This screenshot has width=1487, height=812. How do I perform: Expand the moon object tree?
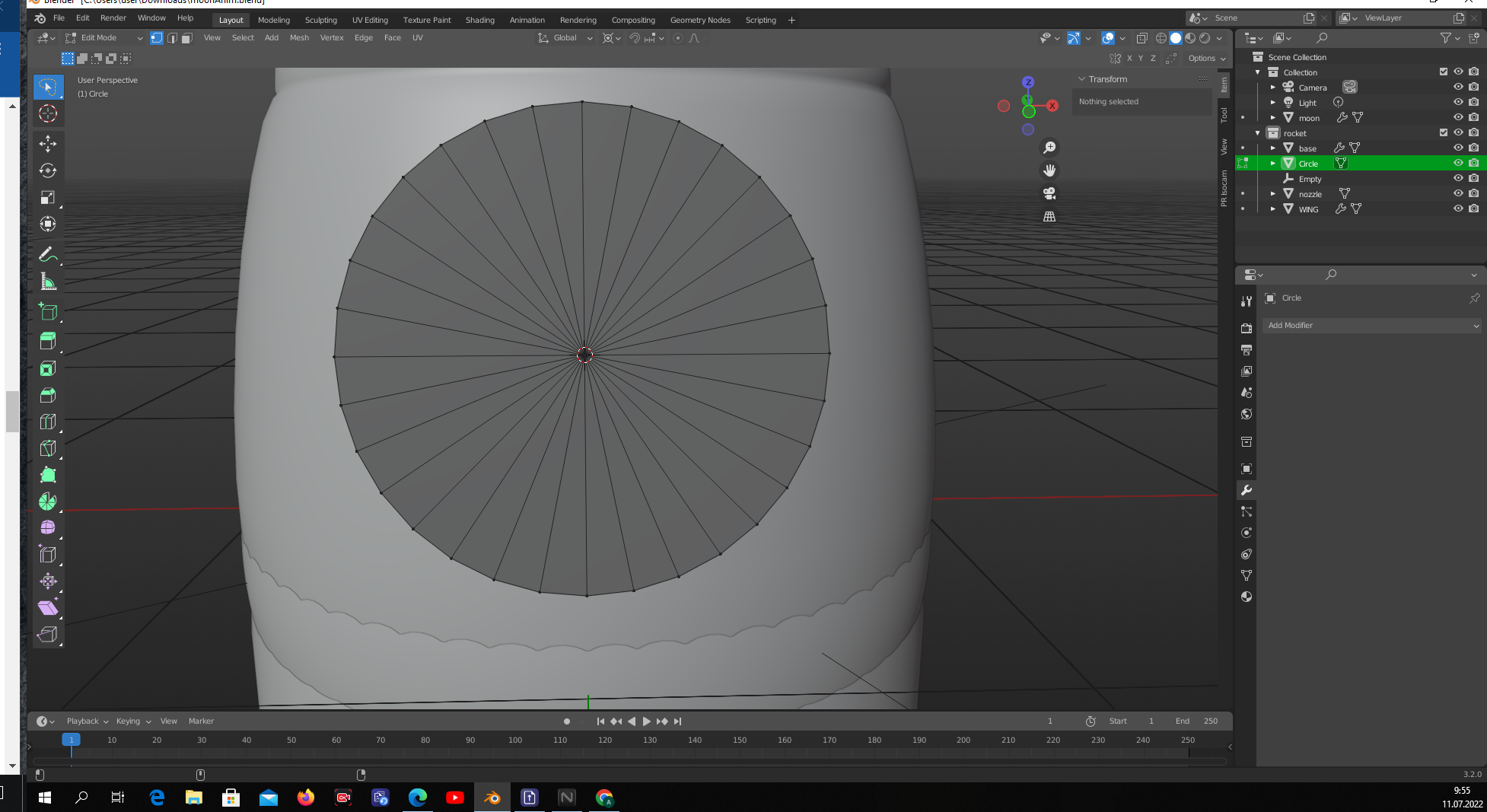[1273, 117]
